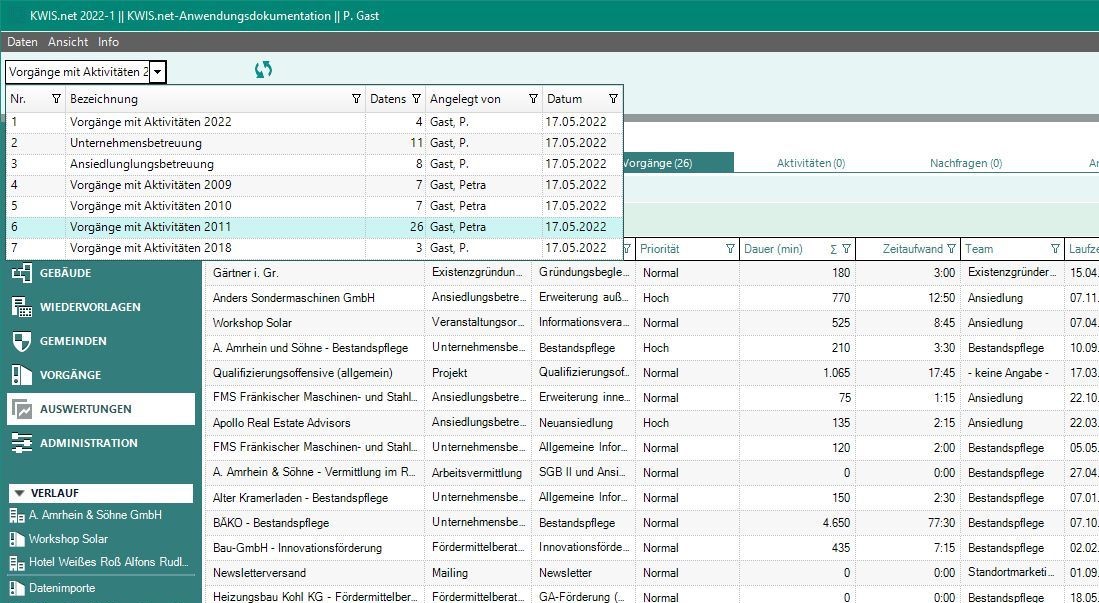Click the - keine Angabe - team cell

[x=1012, y=373]
